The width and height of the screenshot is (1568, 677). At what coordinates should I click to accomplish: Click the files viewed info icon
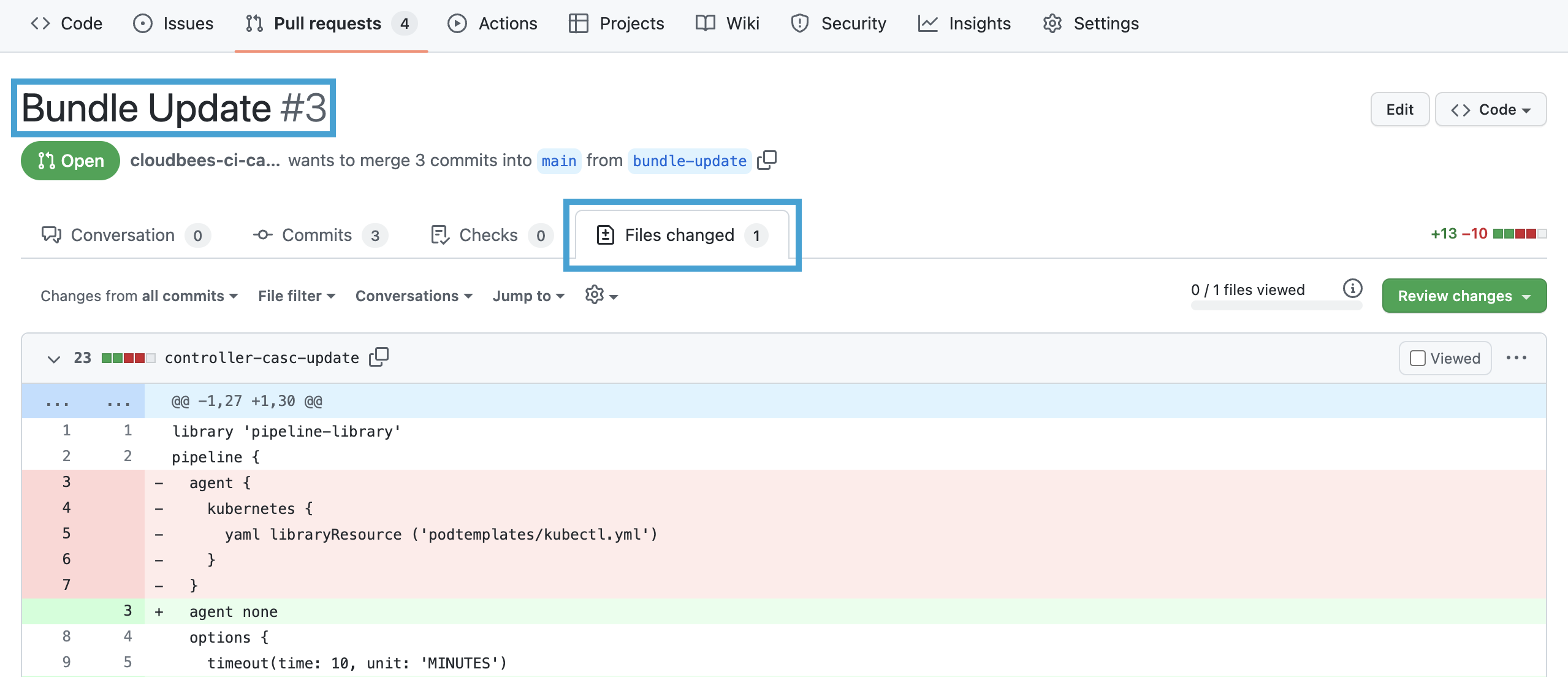pos(1352,288)
